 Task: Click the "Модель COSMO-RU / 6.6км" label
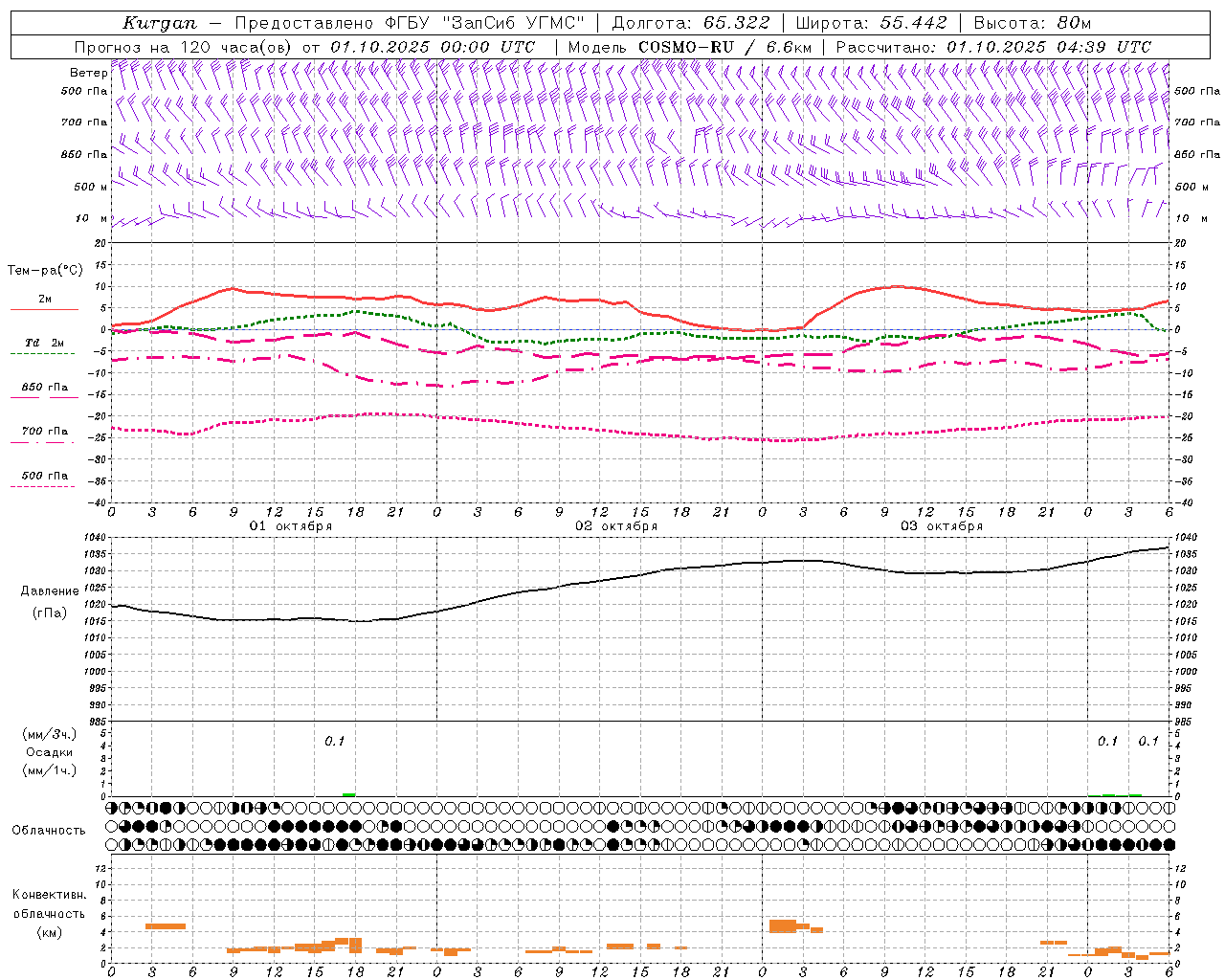(689, 47)
